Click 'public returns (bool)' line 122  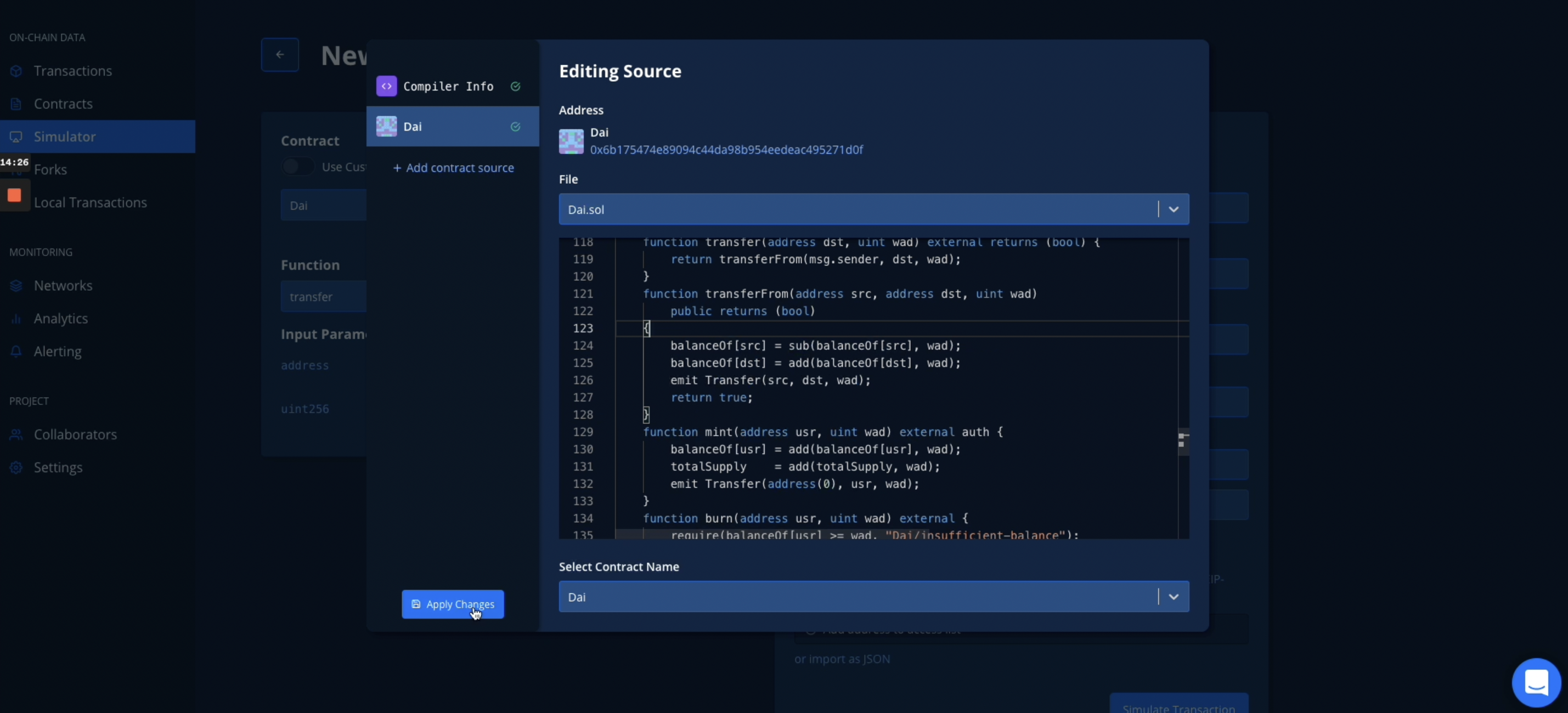[742, 311]
